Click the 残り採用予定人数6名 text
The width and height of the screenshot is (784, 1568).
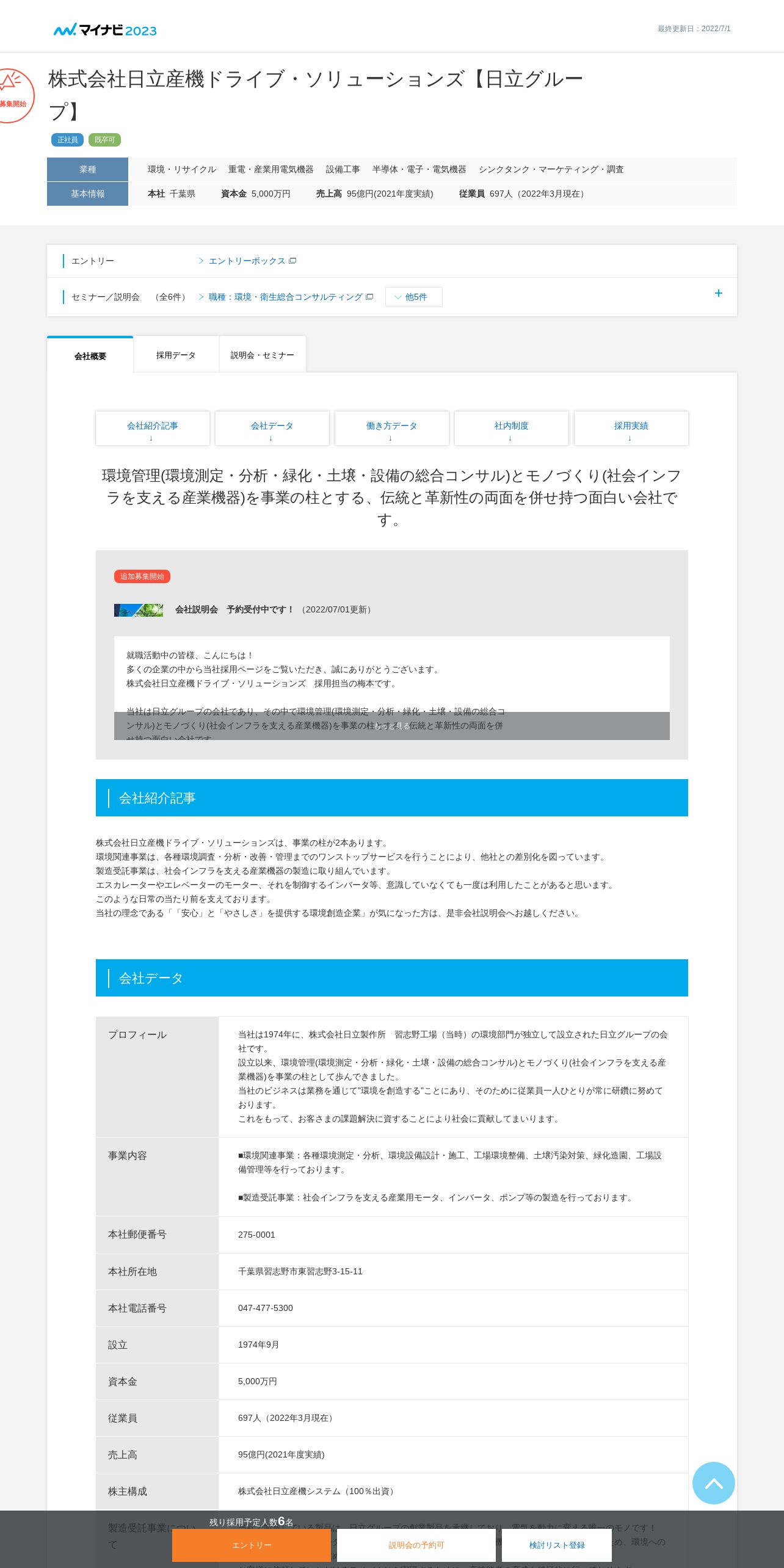point(252,1522)
